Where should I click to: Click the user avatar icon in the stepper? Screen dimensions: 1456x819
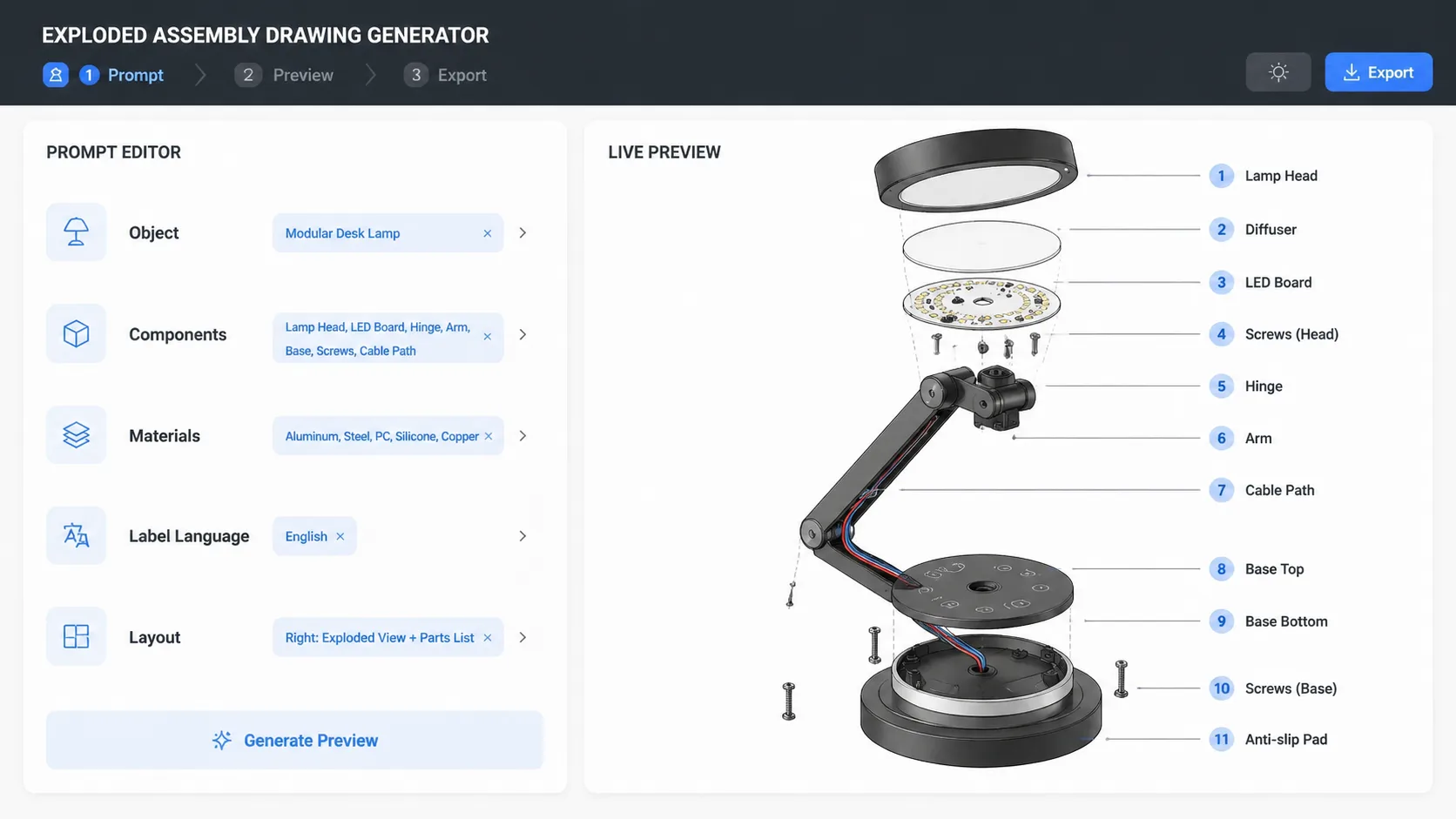coord(56,75)
